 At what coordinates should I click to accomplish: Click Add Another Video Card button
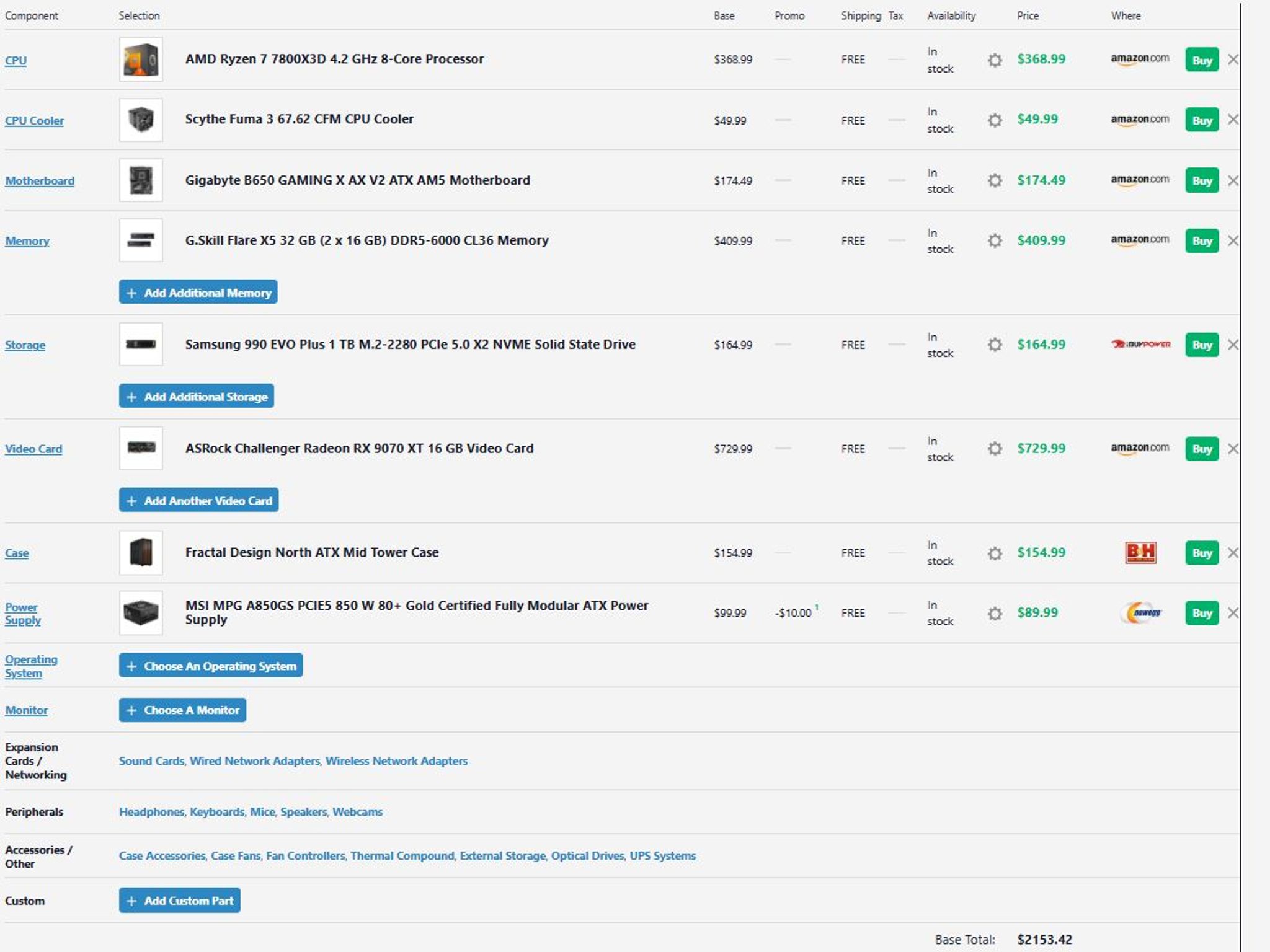tap(198, 500)
